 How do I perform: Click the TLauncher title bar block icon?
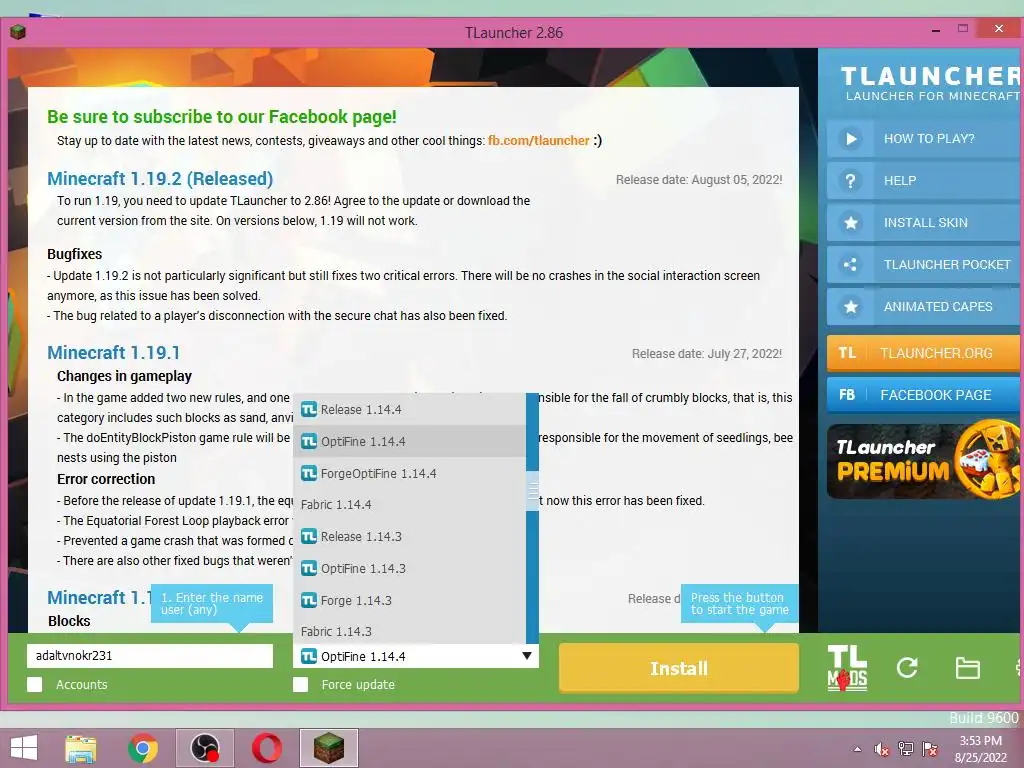click(x=18, y=32)
